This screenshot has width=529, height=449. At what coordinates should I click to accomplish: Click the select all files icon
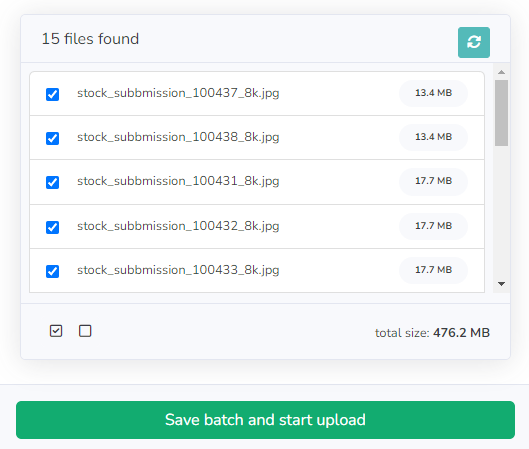pyautogui.click(x=56, y=331)
